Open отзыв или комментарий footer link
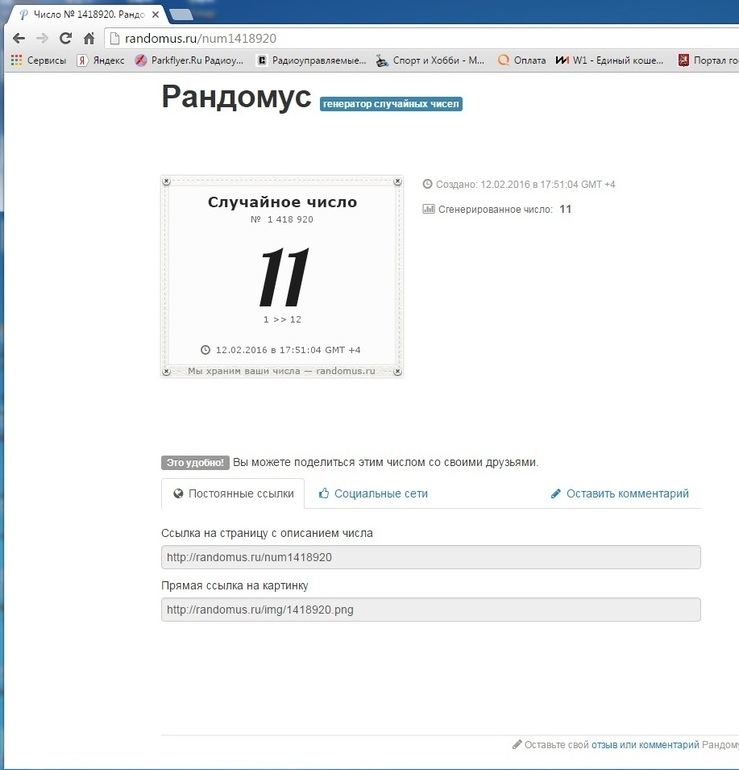This screenshot has width=739, height=770. pyautogui.click(x=644, y=745)
